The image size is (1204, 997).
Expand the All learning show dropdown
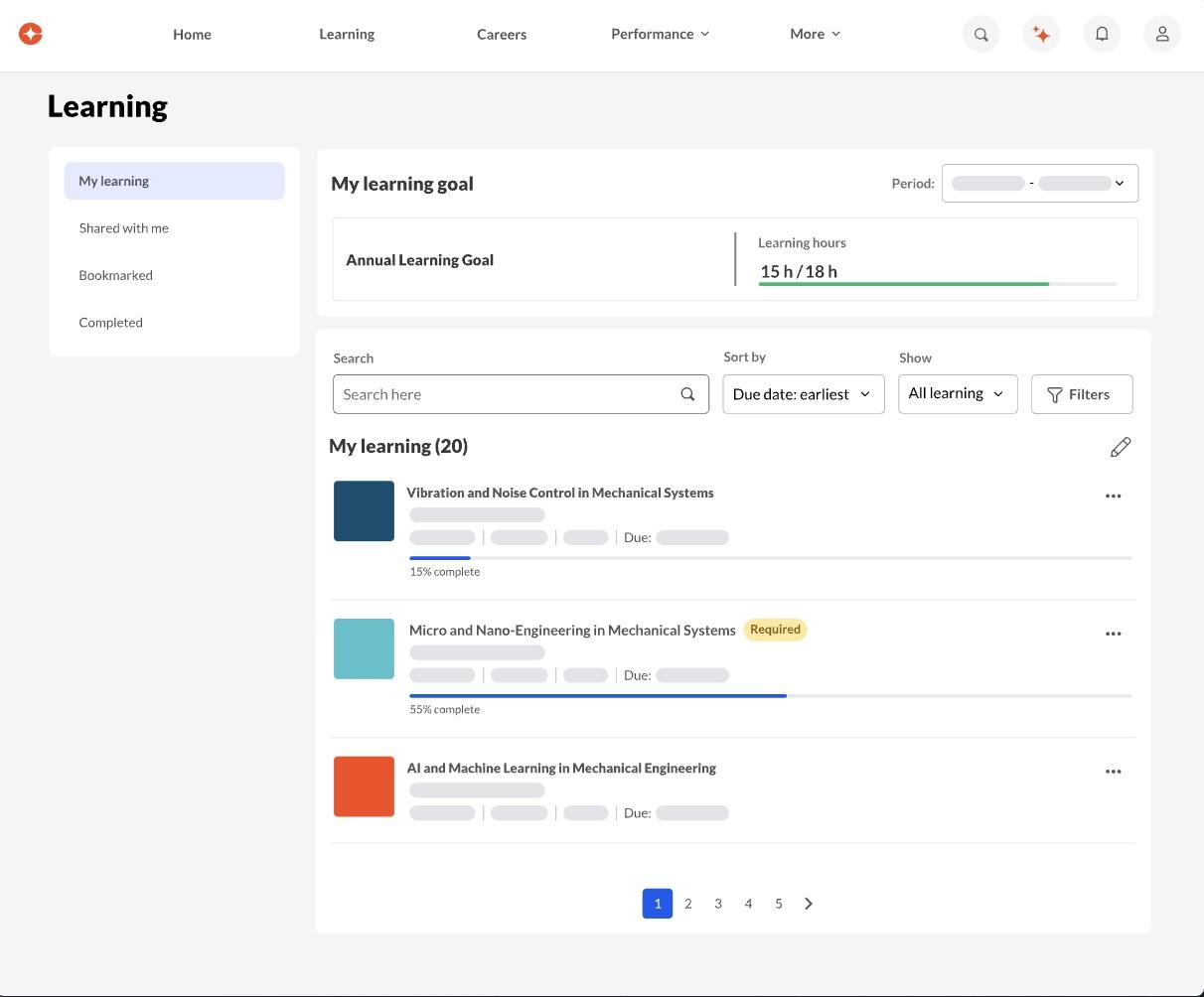coord(957,393)
